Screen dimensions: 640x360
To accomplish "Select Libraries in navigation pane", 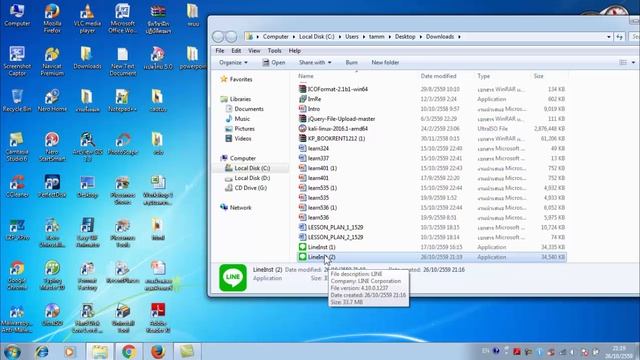I will coord(236,99).
